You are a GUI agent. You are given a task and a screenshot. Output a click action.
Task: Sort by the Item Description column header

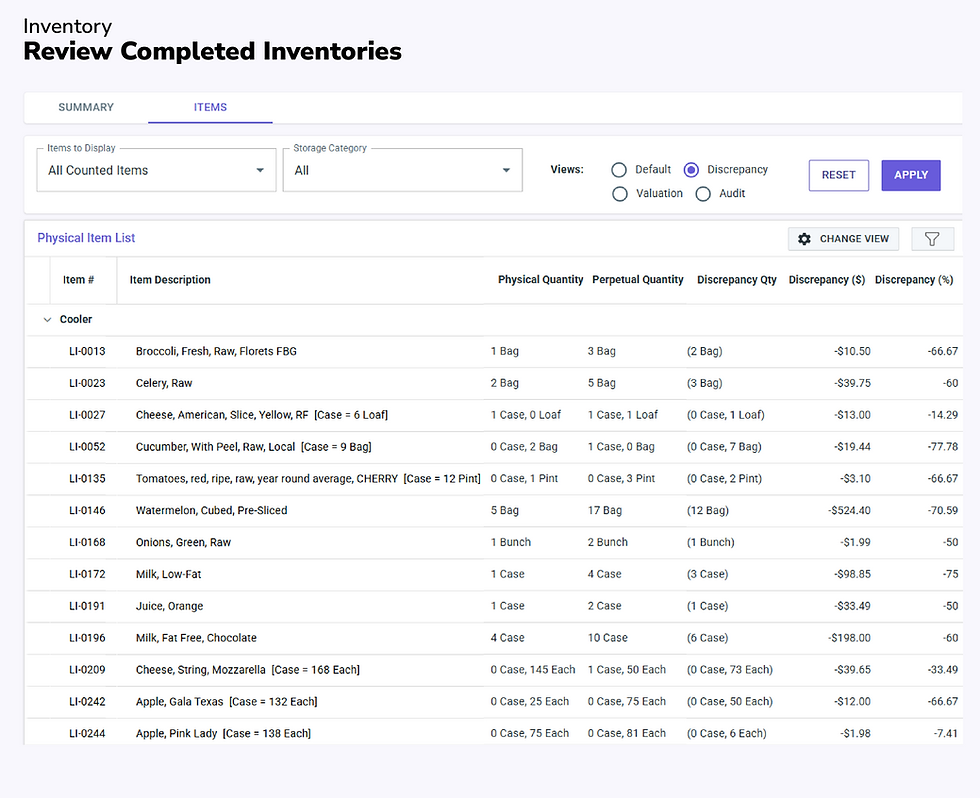[x=170, y=280]
